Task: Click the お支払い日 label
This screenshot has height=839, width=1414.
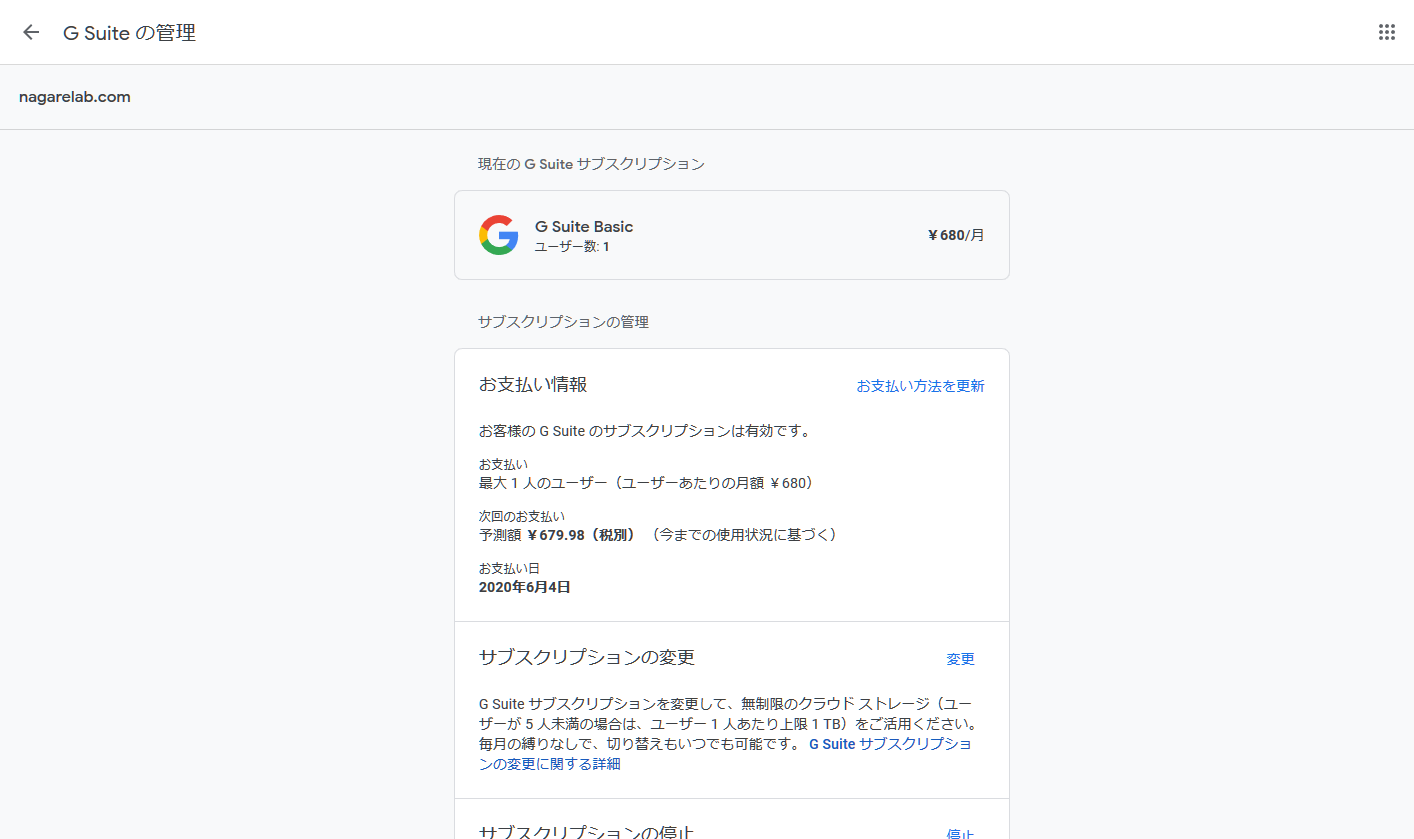Action: (509, 568)
